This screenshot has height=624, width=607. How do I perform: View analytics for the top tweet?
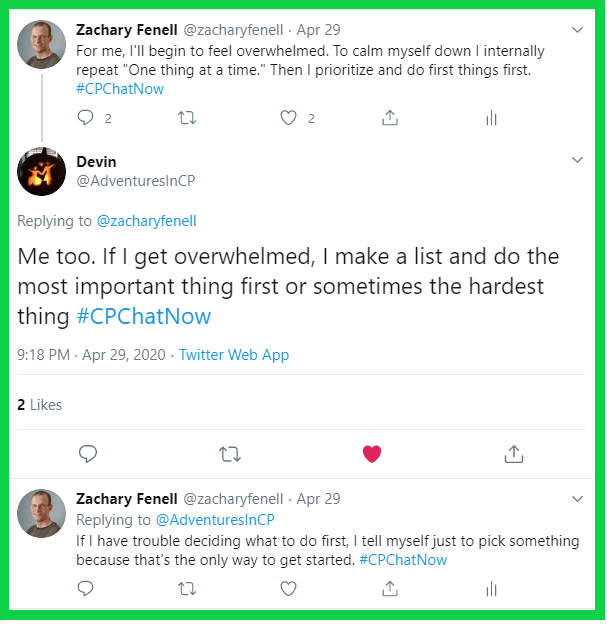click(491, 118)
